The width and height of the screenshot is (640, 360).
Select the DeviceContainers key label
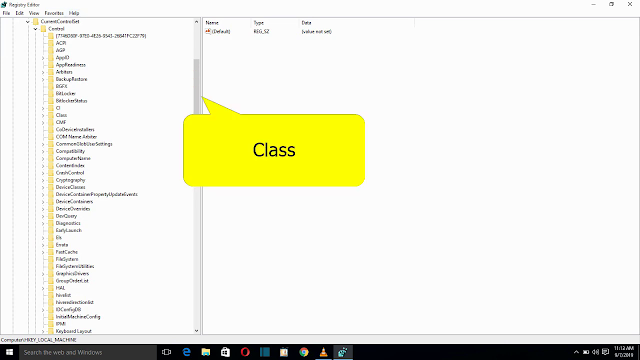coord(74,202)
